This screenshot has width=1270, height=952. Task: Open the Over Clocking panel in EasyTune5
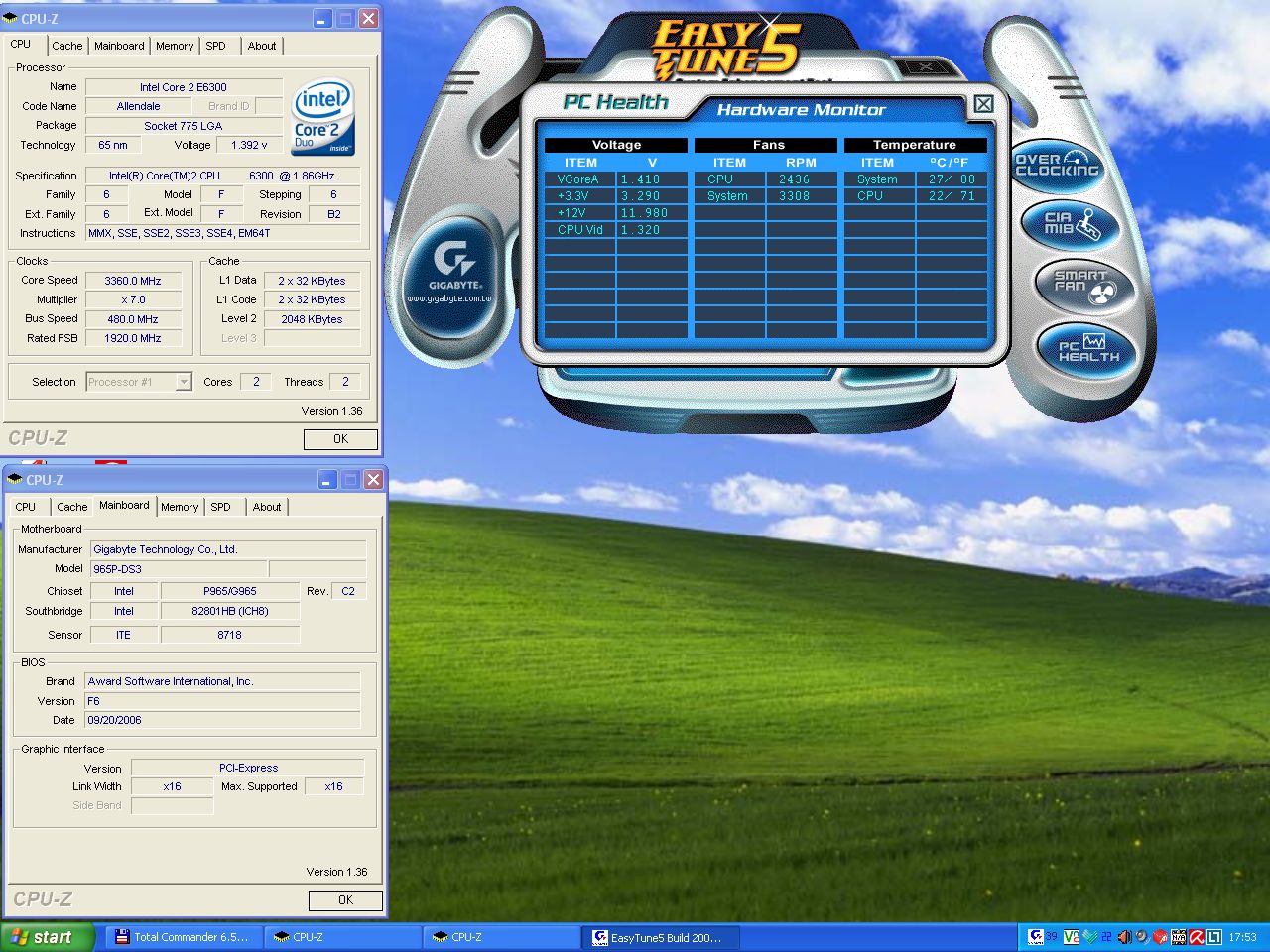pyautogui.click(x=1058, y=165)
